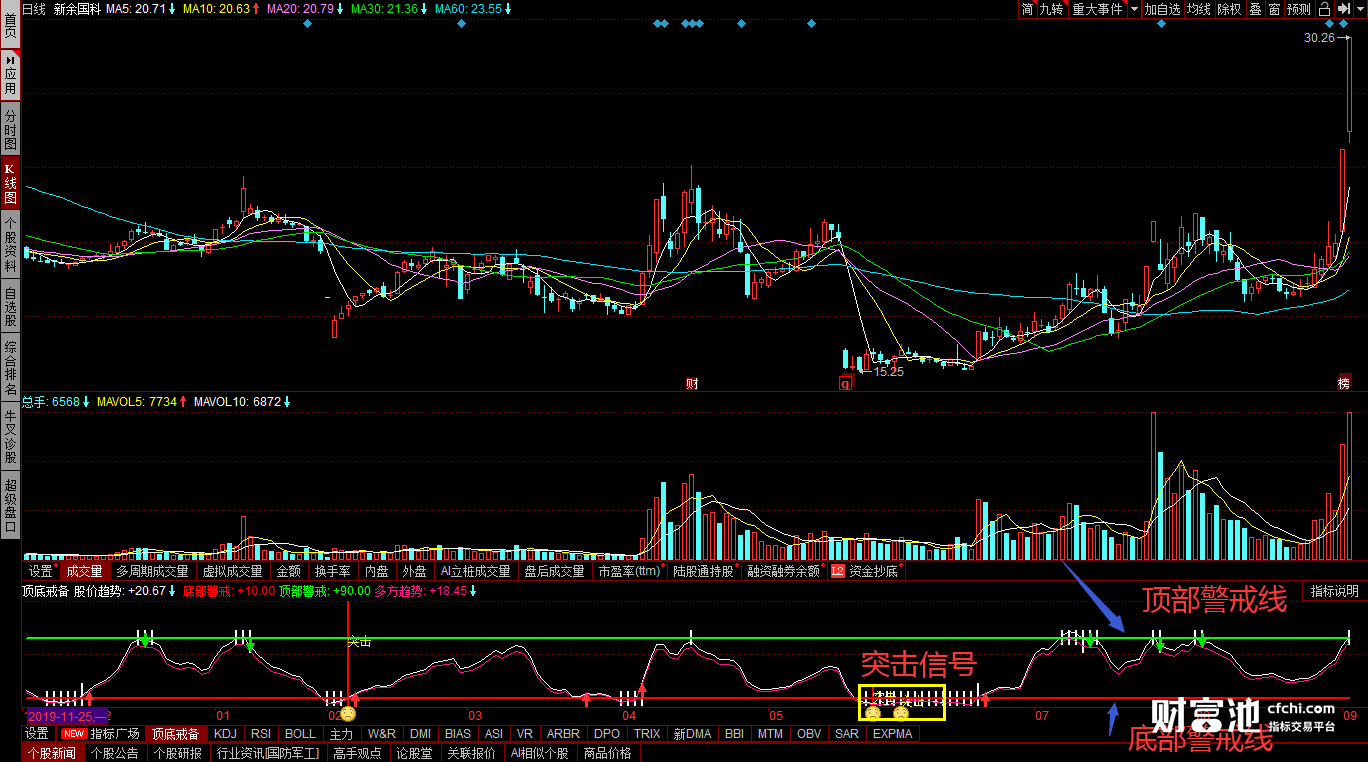This screenshot has height=762, width=1368.
Task: Click the 指标说明 button
Action: (x=1335, y=591)
